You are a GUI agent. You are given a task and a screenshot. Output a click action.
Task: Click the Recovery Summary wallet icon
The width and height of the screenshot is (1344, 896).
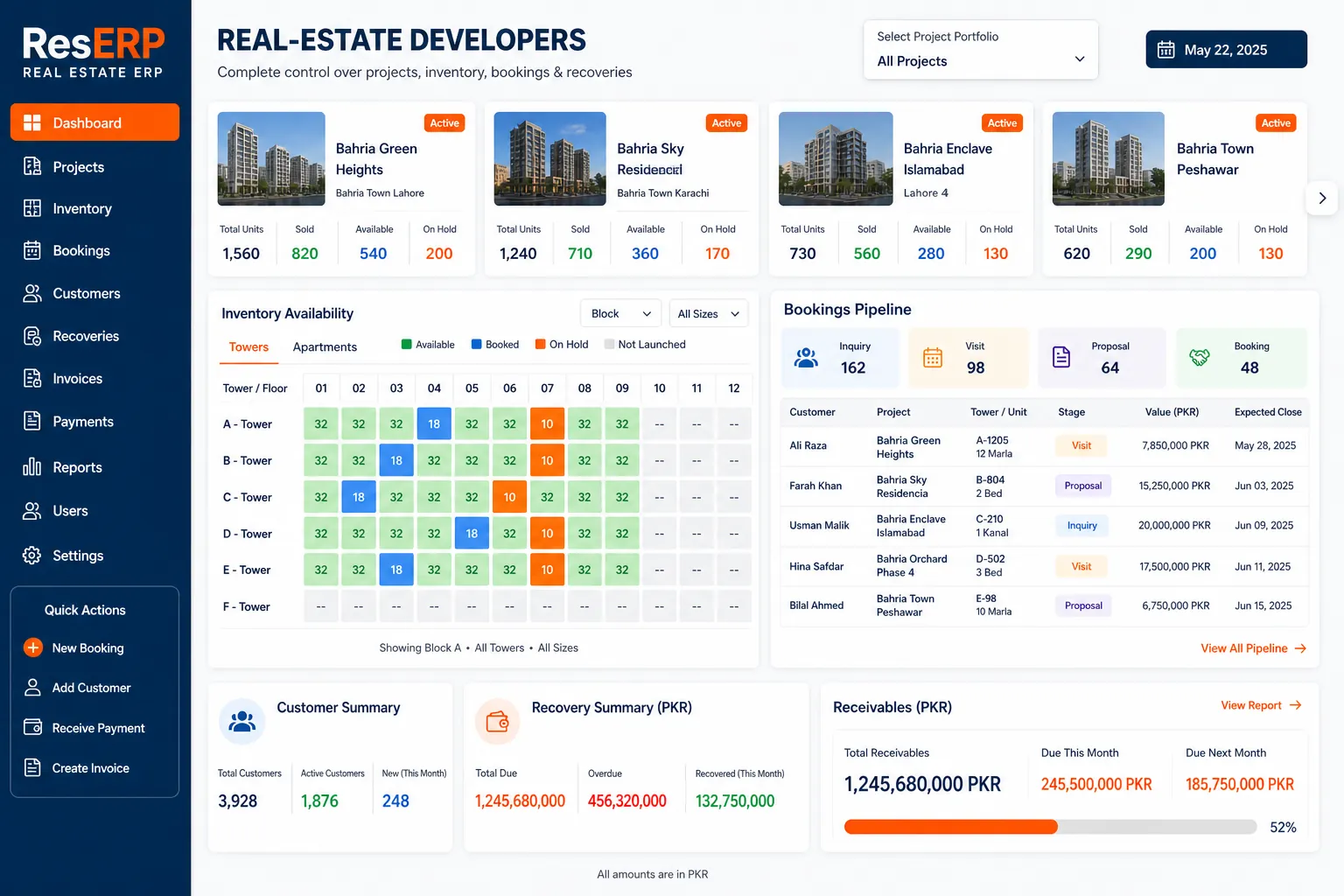coord(498,721)
